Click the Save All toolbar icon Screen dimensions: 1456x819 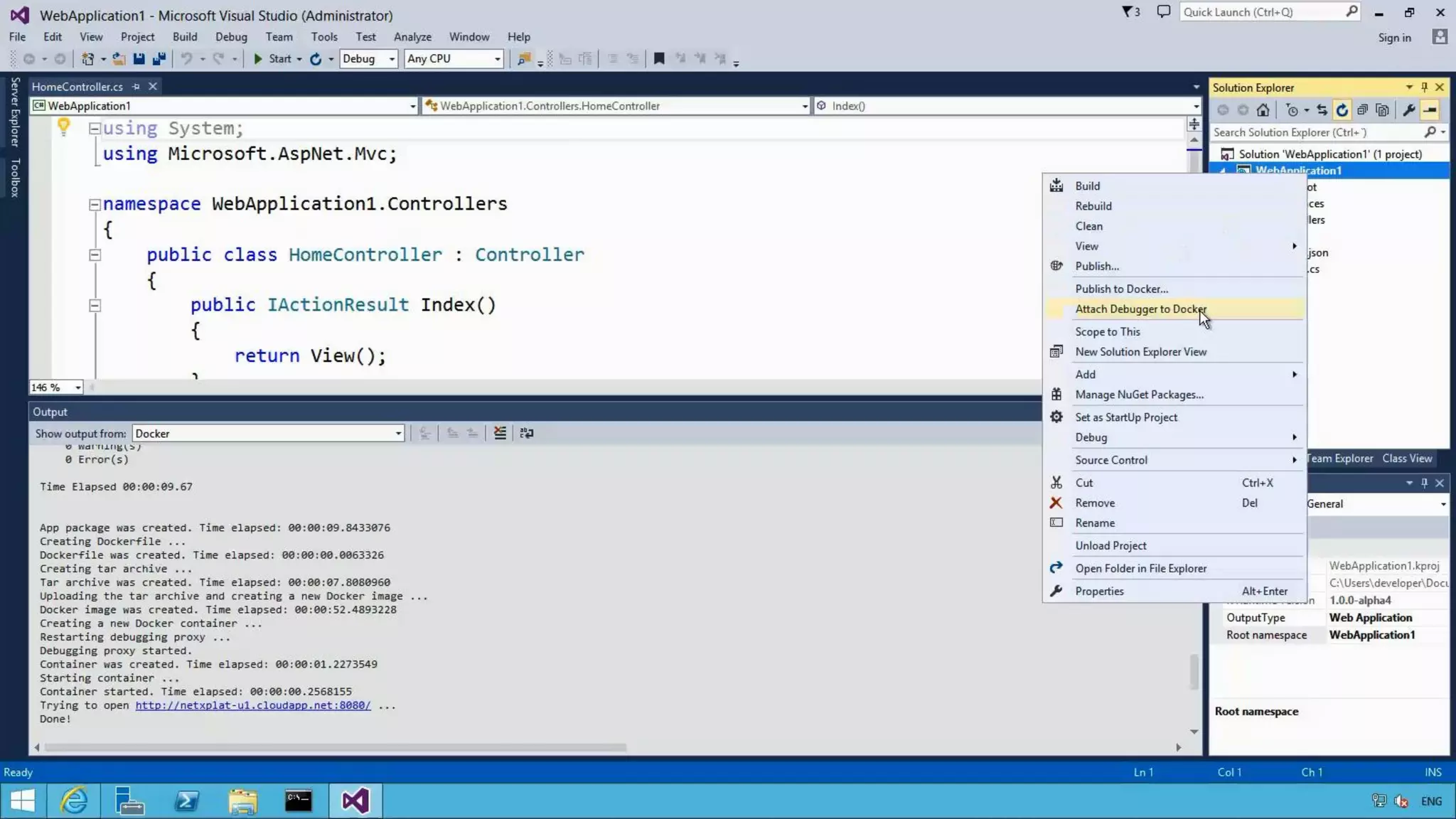click(x=159, y=59)
